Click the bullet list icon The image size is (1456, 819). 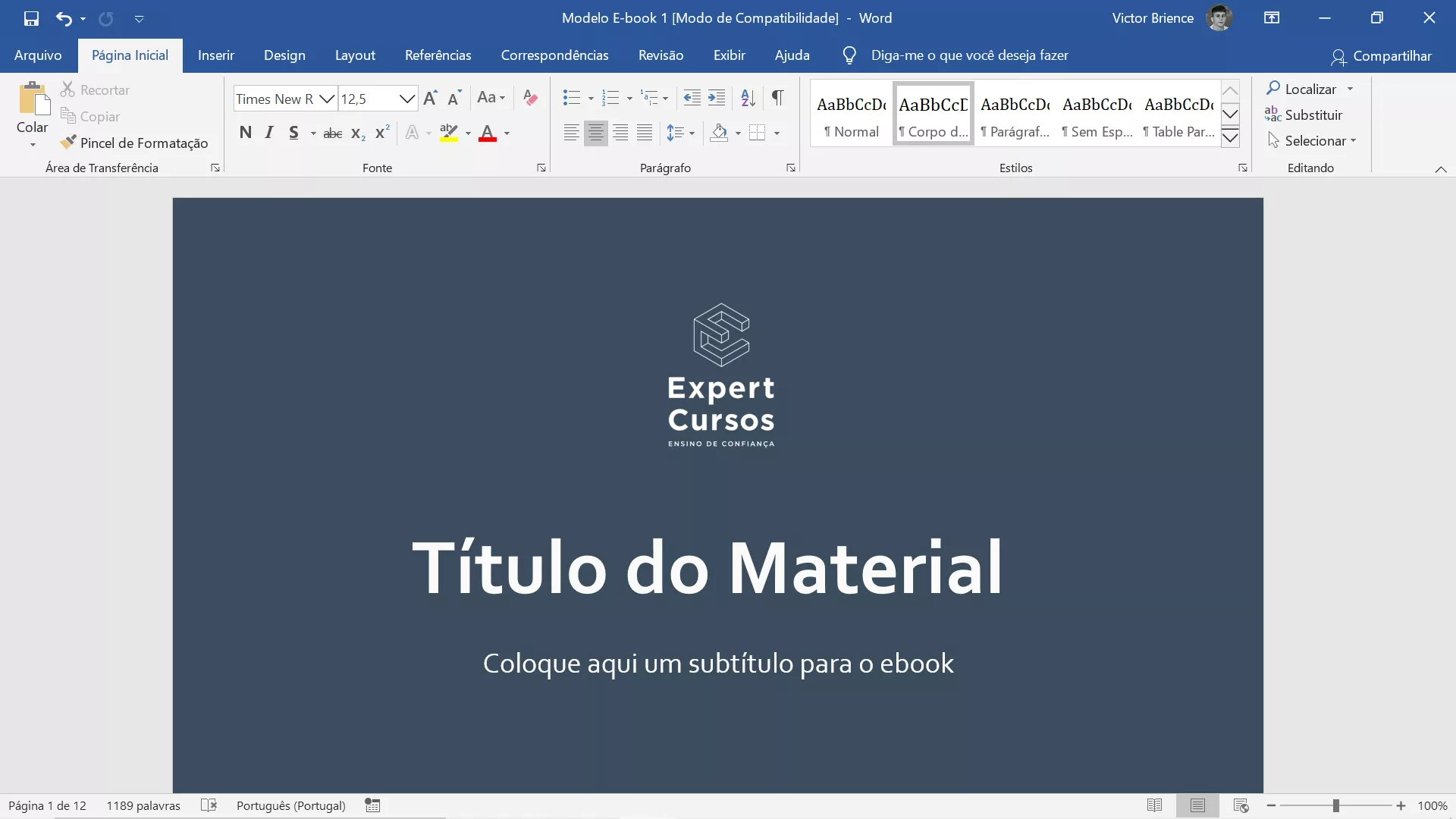[x=572, y=98]
